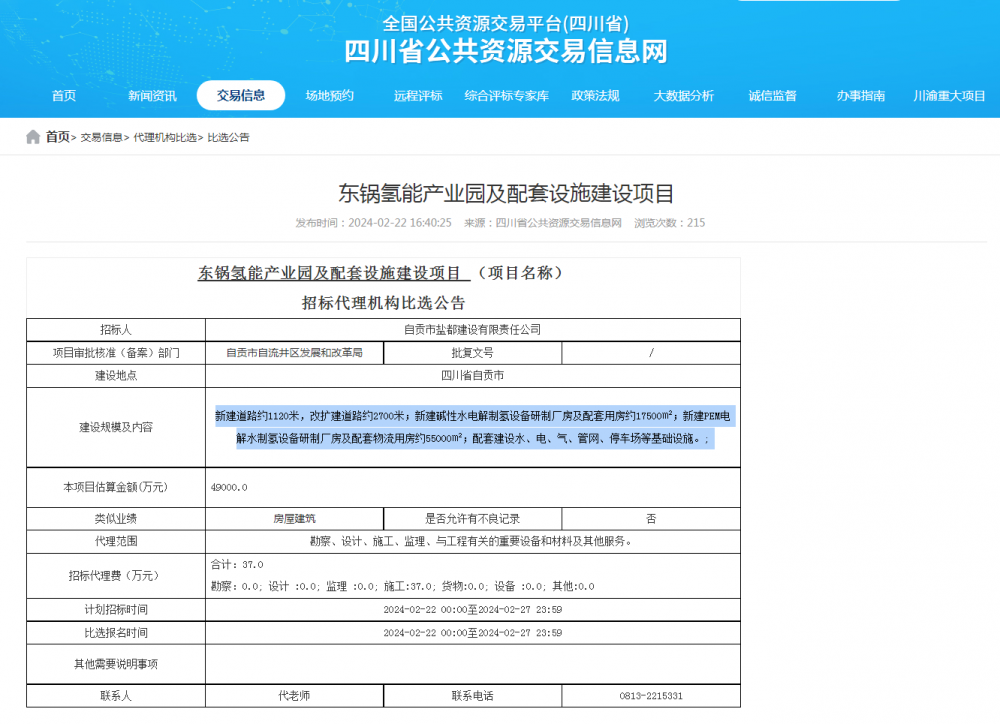
Task: Click the 类似业绩 label cell
Action: click(116, 519)
